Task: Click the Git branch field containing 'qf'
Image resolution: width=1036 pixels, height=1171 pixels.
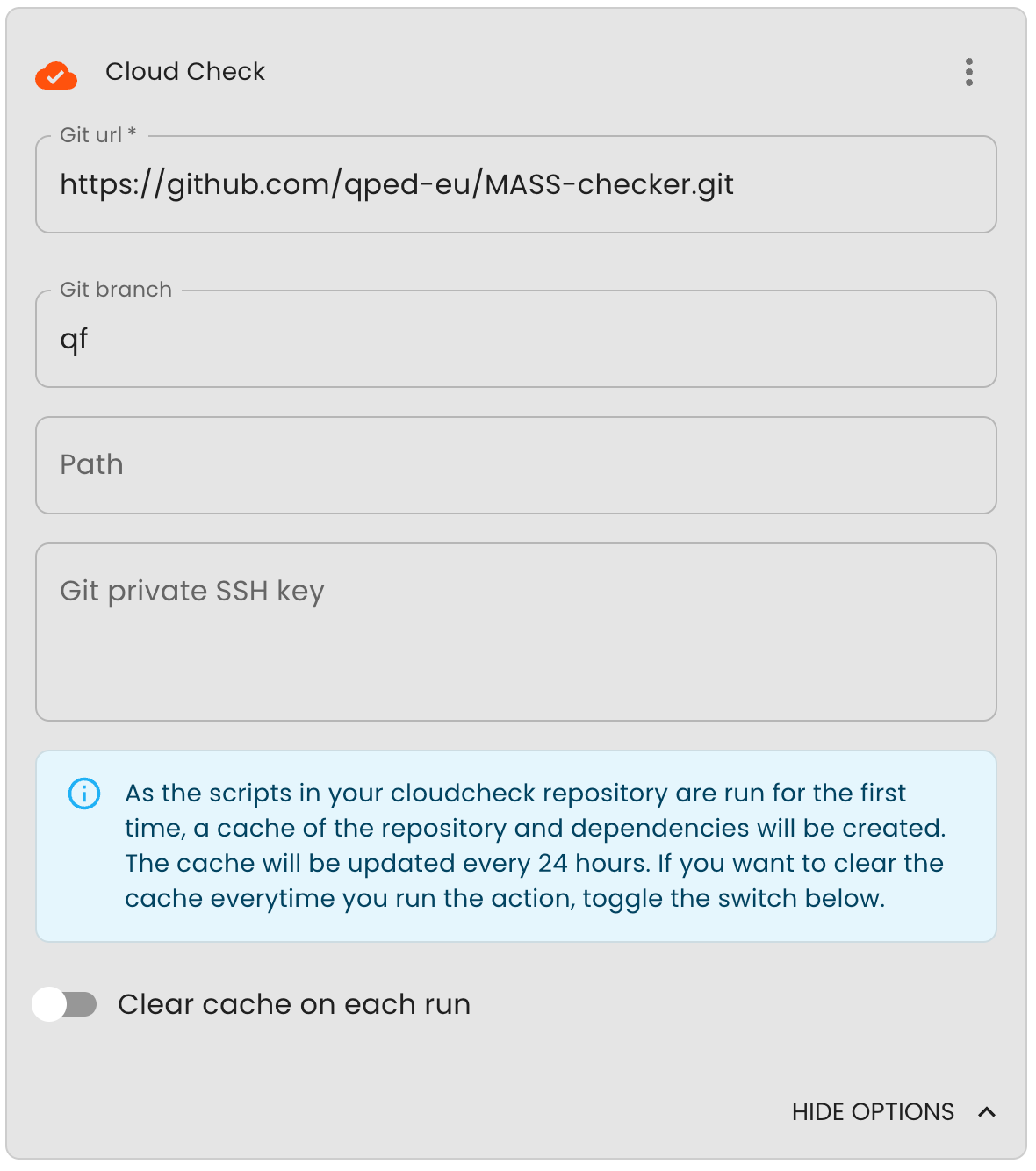Action: [516, 339]
